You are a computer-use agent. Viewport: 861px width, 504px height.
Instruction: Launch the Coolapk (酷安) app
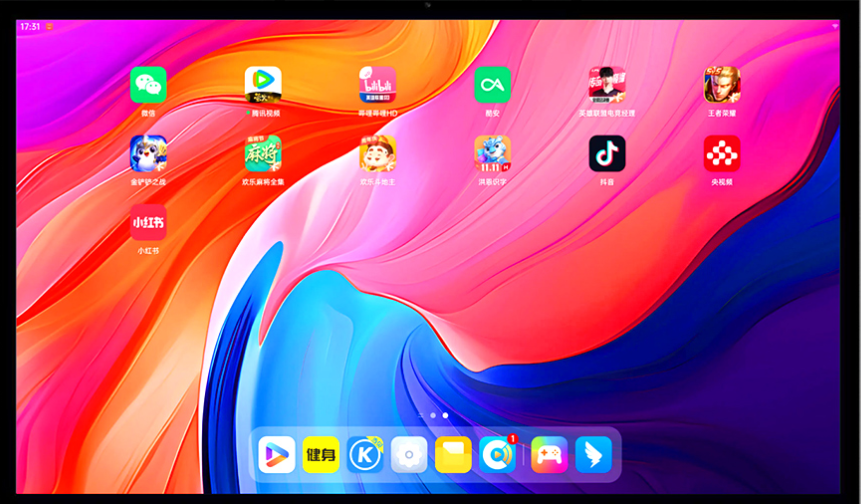[492, 86]
